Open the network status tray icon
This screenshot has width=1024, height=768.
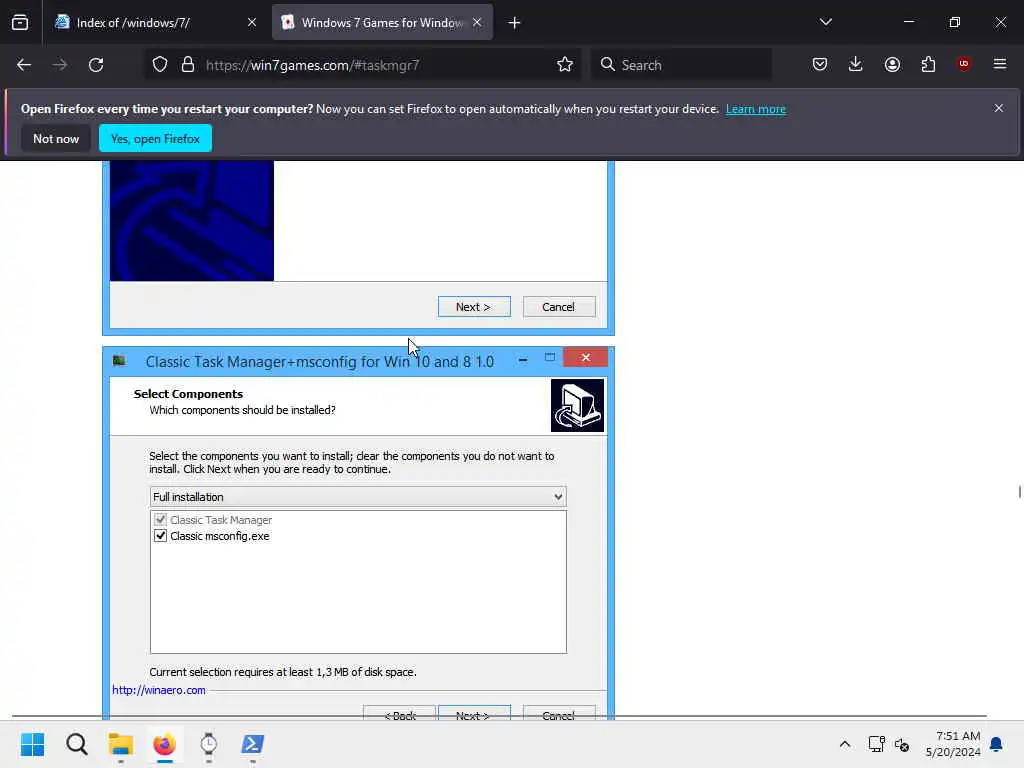pyautogui.click(x=876, y=744)
